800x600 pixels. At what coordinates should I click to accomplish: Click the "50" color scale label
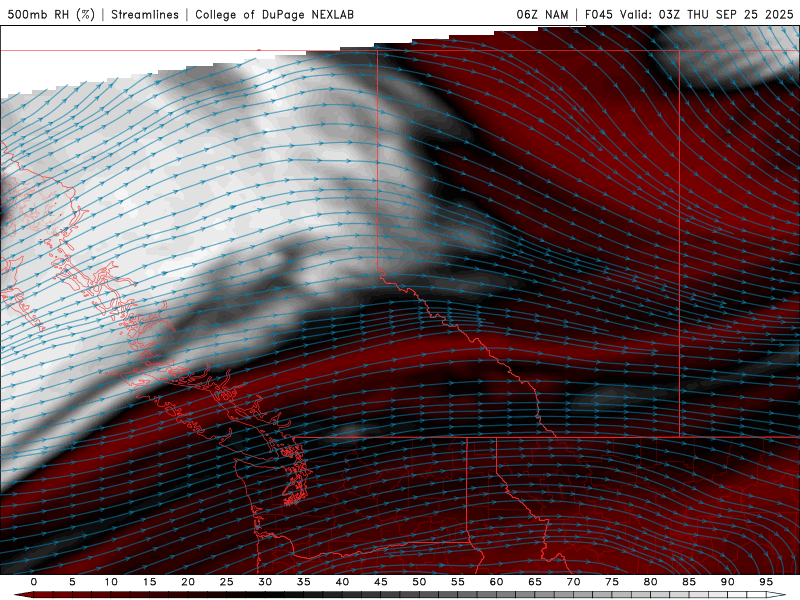pos(419,582)
